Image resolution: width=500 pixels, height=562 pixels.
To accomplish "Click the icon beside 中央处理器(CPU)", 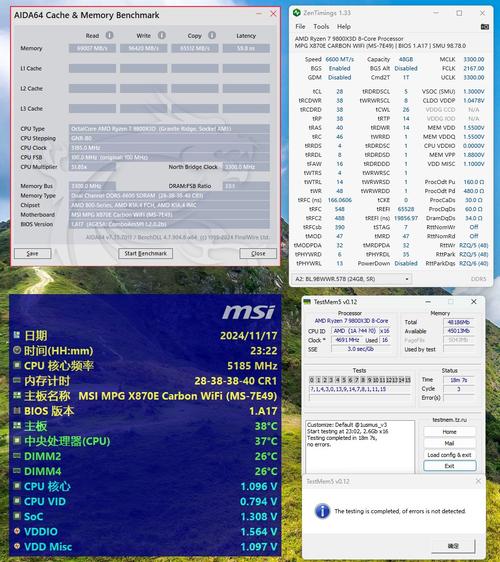I will (17, 440).
